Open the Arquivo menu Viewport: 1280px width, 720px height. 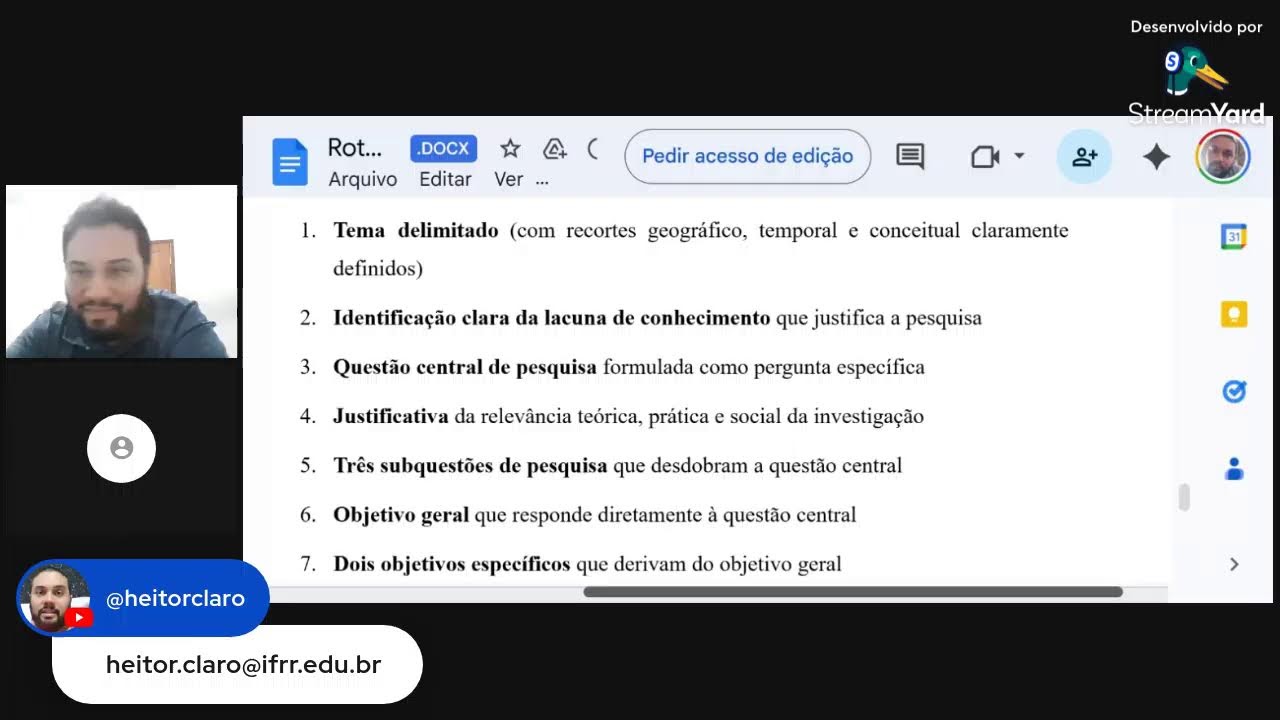coord(363,179)
